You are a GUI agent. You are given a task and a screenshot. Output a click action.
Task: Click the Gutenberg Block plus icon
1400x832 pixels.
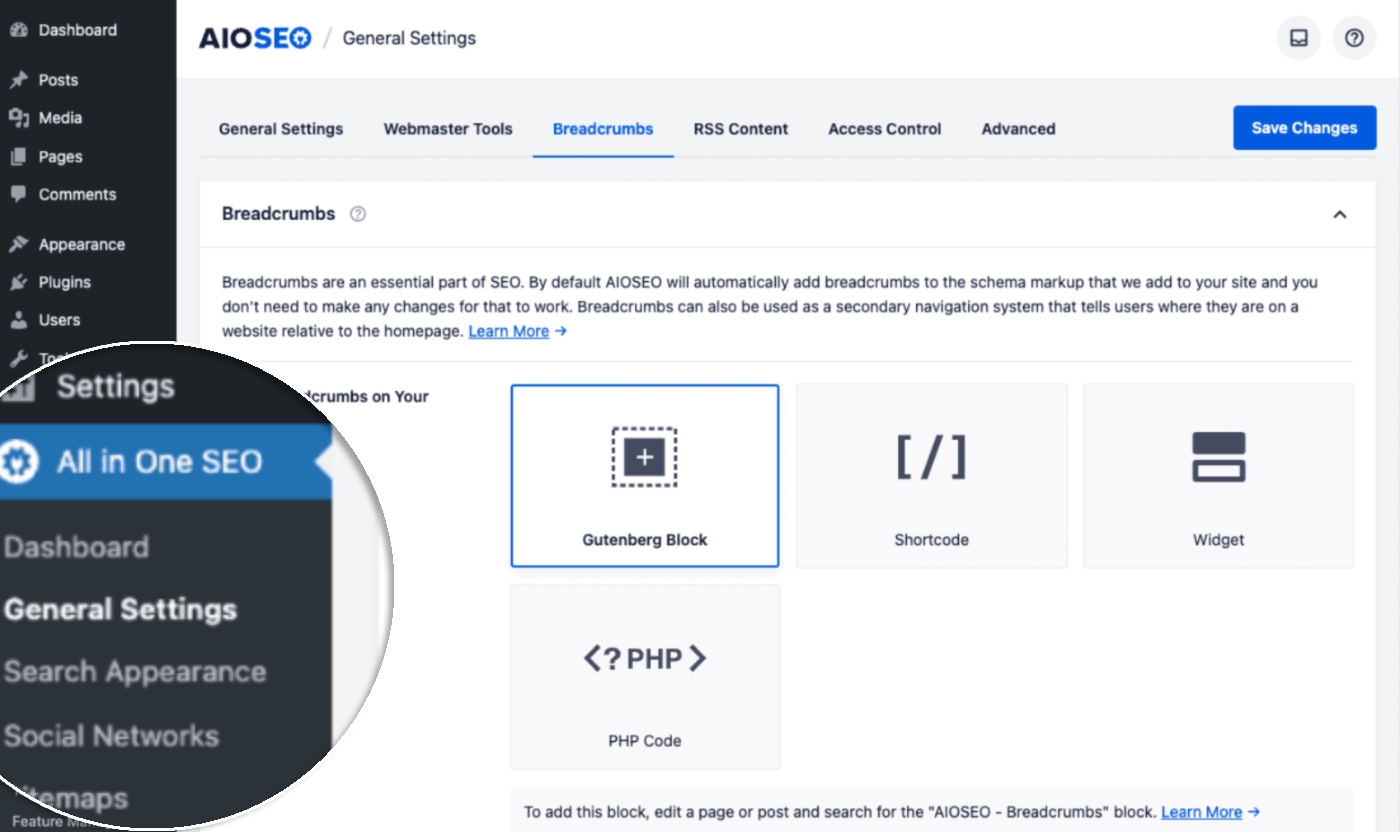(x=644, y=457)
